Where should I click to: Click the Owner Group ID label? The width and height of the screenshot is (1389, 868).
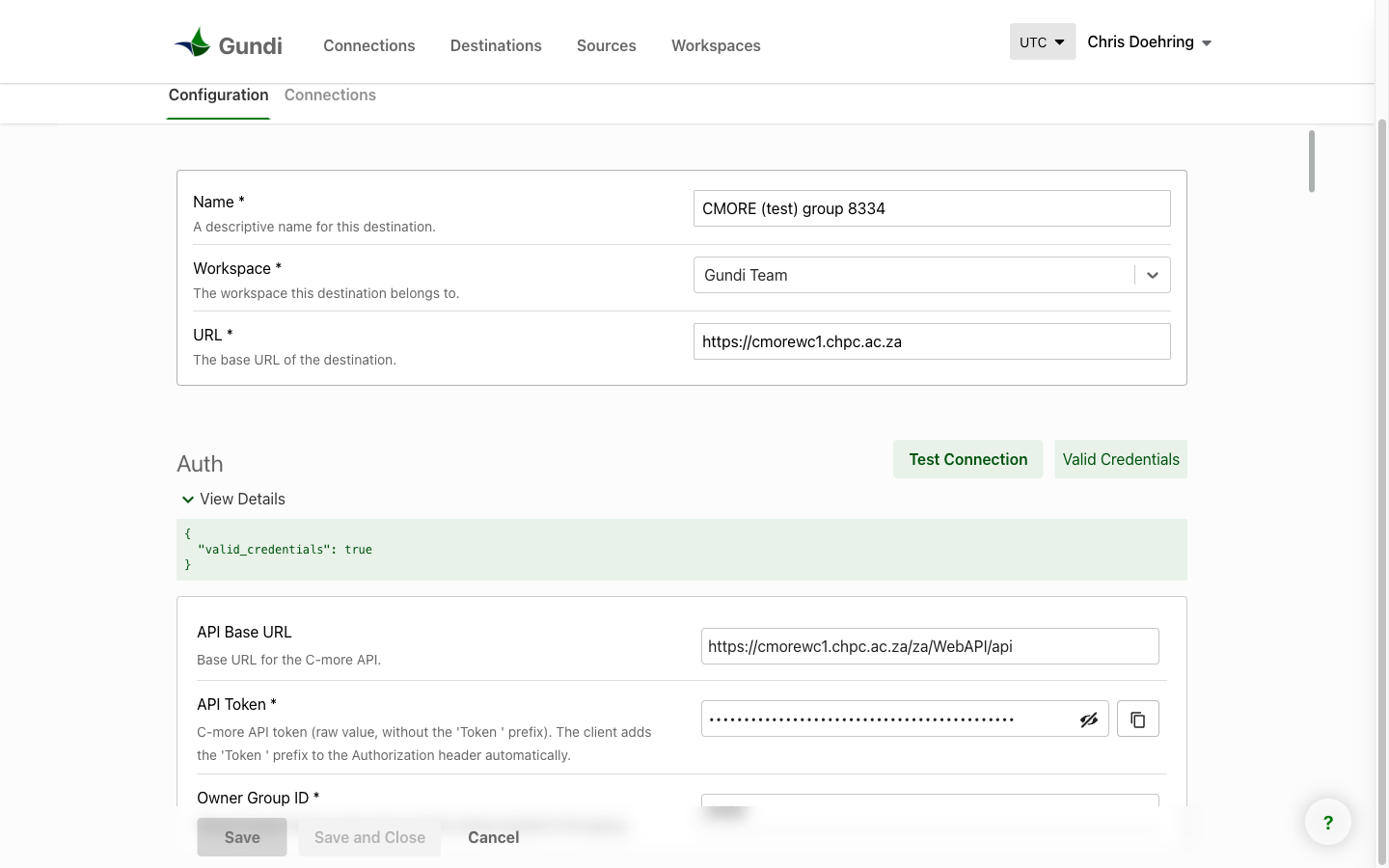pos(258,798)
